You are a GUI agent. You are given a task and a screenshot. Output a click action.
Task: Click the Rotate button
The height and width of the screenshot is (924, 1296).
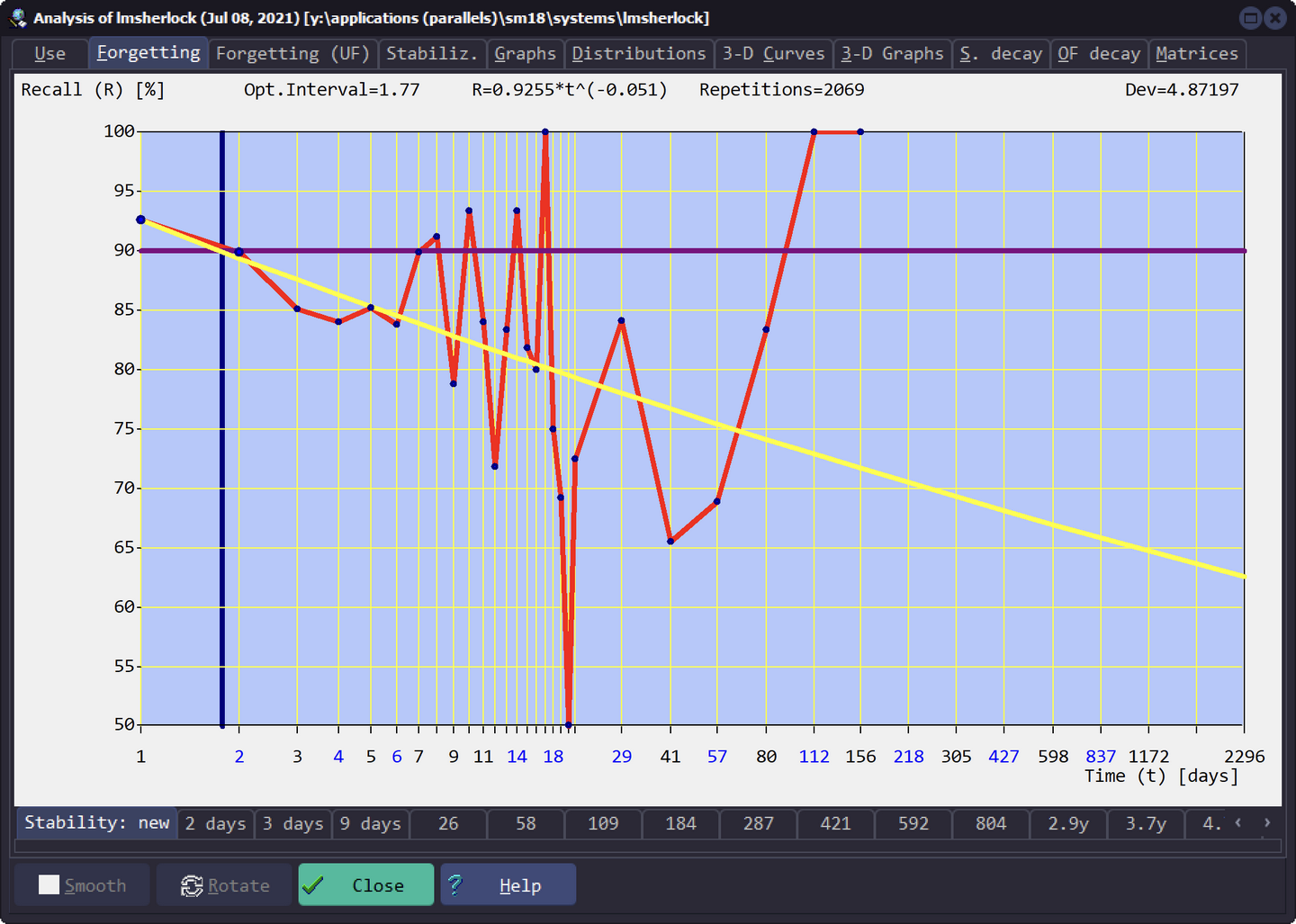[x=224, y=885]
